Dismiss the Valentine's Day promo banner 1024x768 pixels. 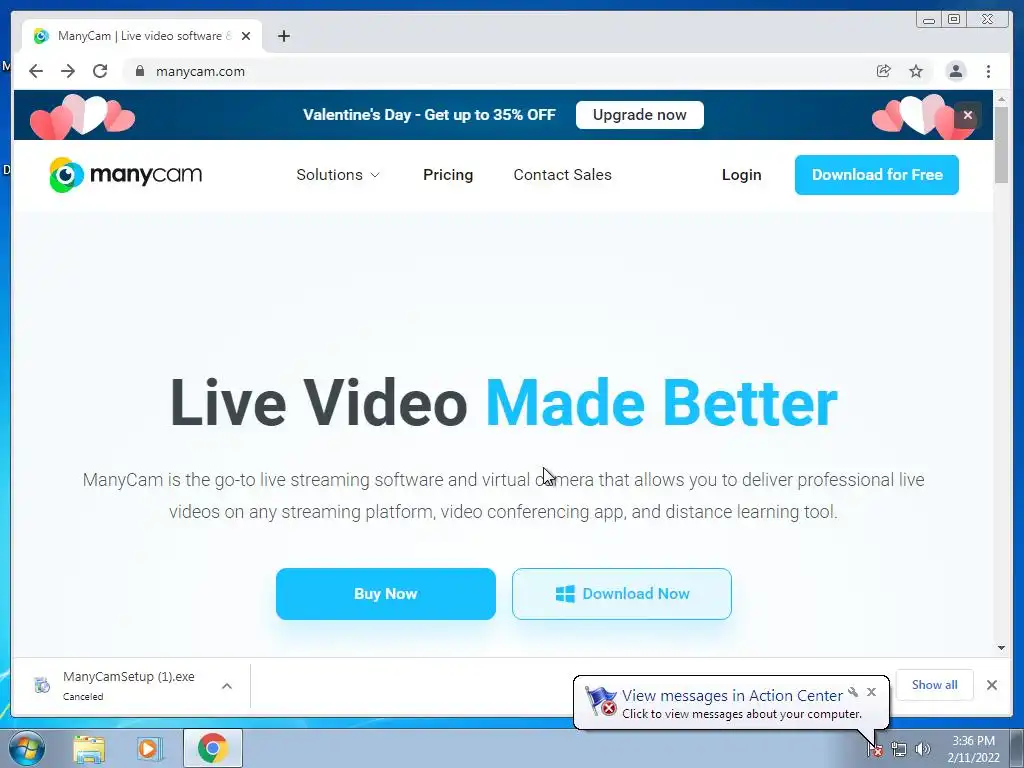[x=968, y=115]
